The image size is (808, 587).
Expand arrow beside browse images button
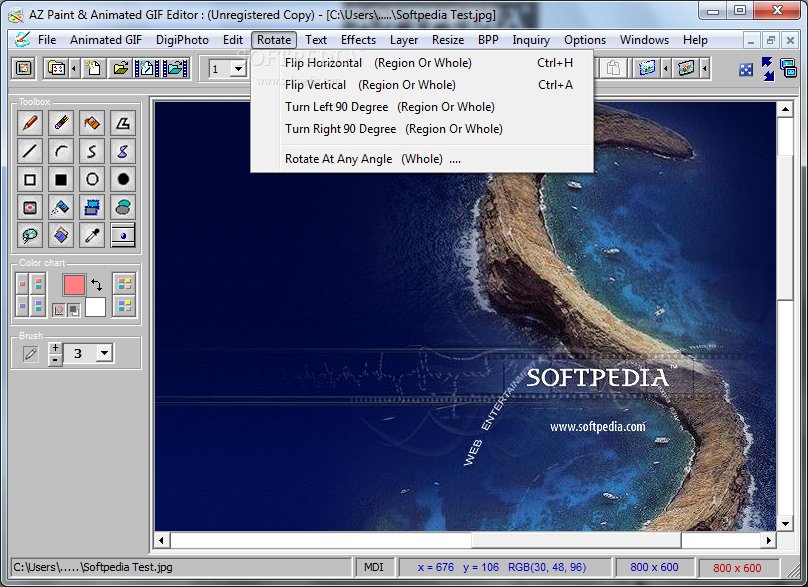click(x=75, y=68)
